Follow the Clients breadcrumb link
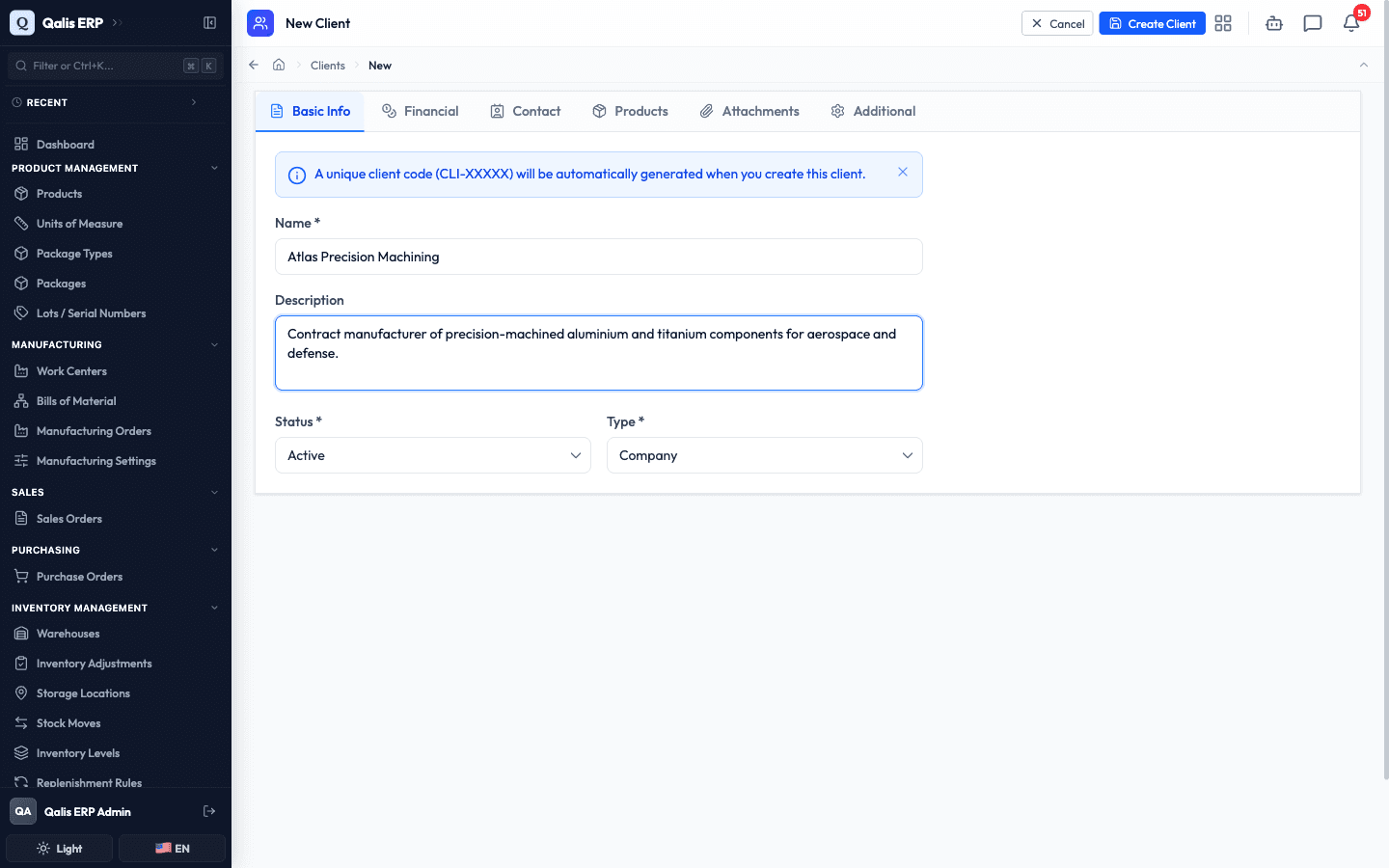The height and width of the screenshot is (868, 1389). click(328, 66)
